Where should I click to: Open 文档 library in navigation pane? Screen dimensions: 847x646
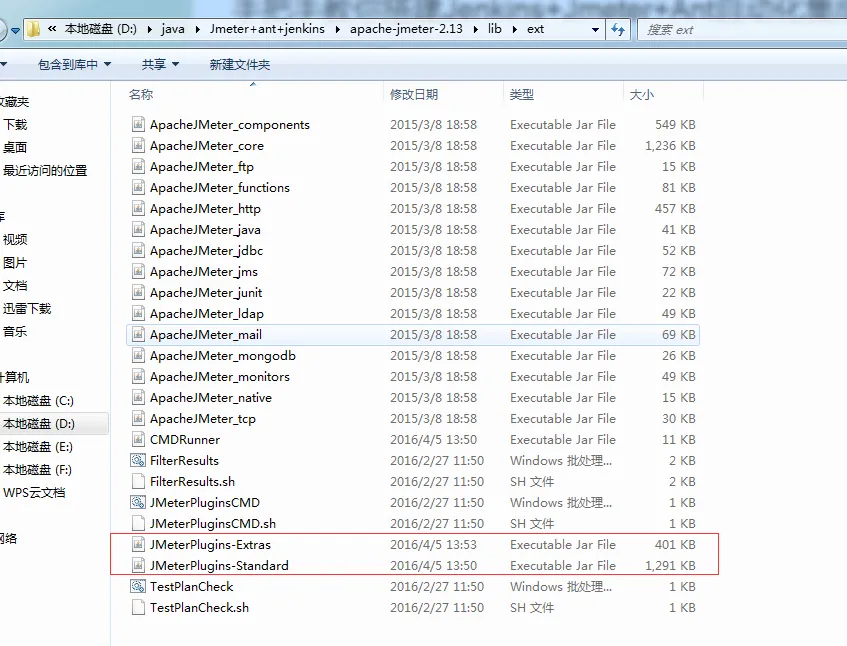(x=15, y=285)
